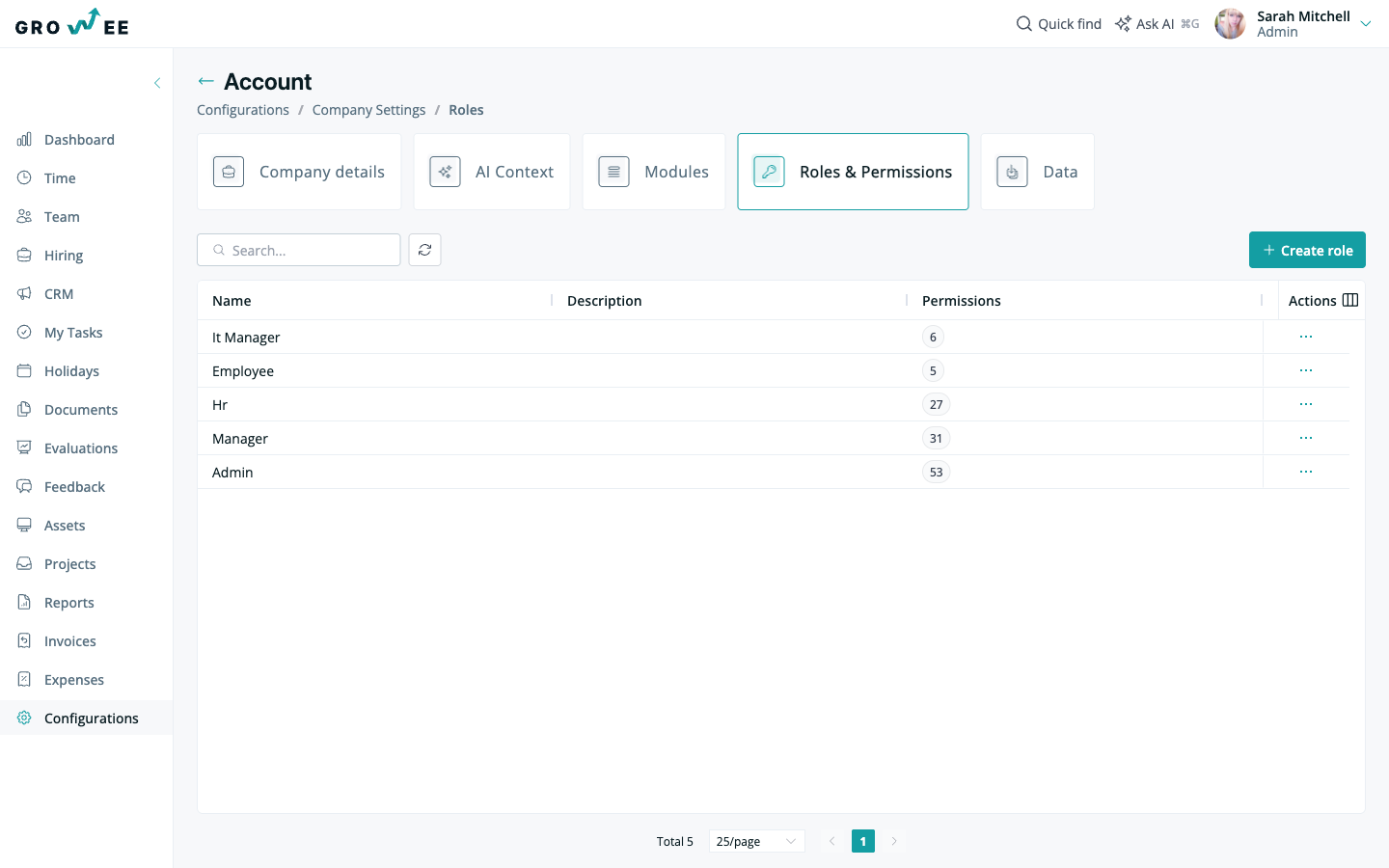Viewport: 1389px width, 868px height.
Task: Open actions menu for Hr role
Action: [1306, 404]
